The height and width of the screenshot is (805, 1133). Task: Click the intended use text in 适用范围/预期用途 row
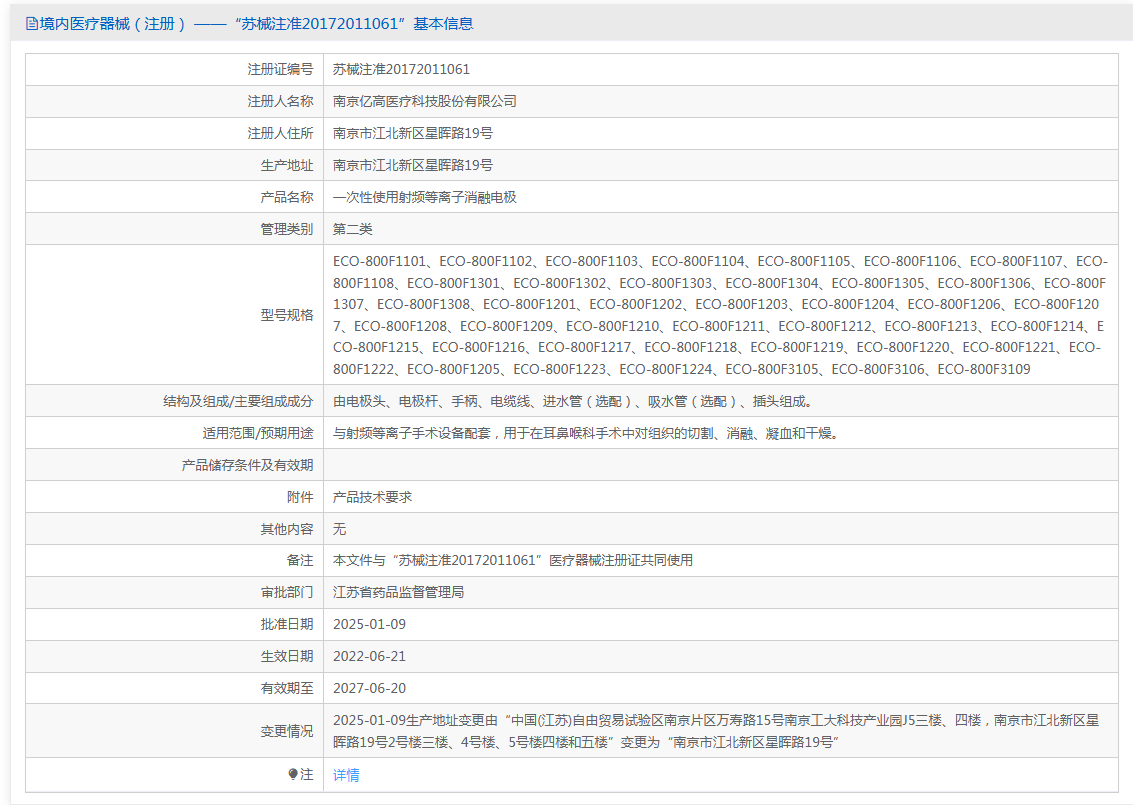click(584, 434)
